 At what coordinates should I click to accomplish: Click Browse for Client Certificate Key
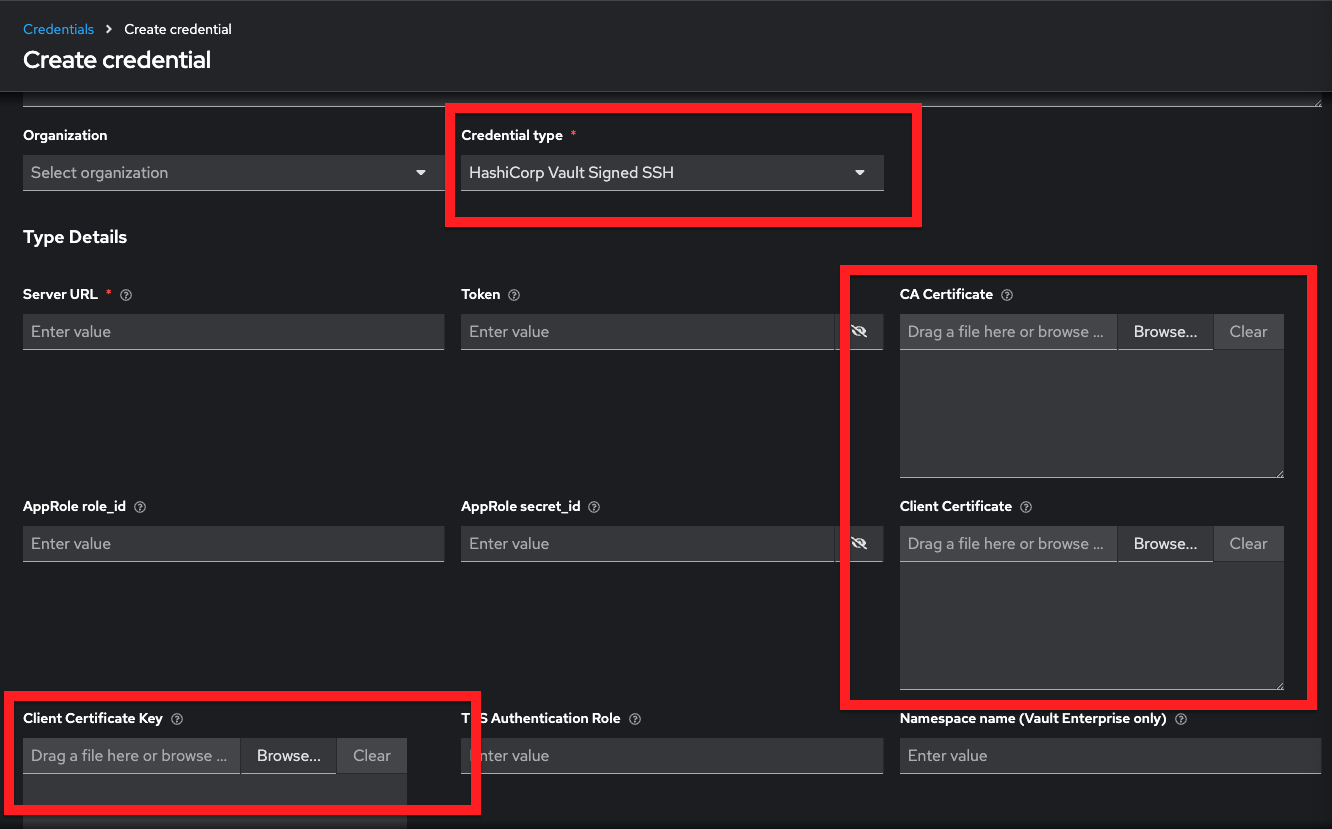(x=288, y=756)
